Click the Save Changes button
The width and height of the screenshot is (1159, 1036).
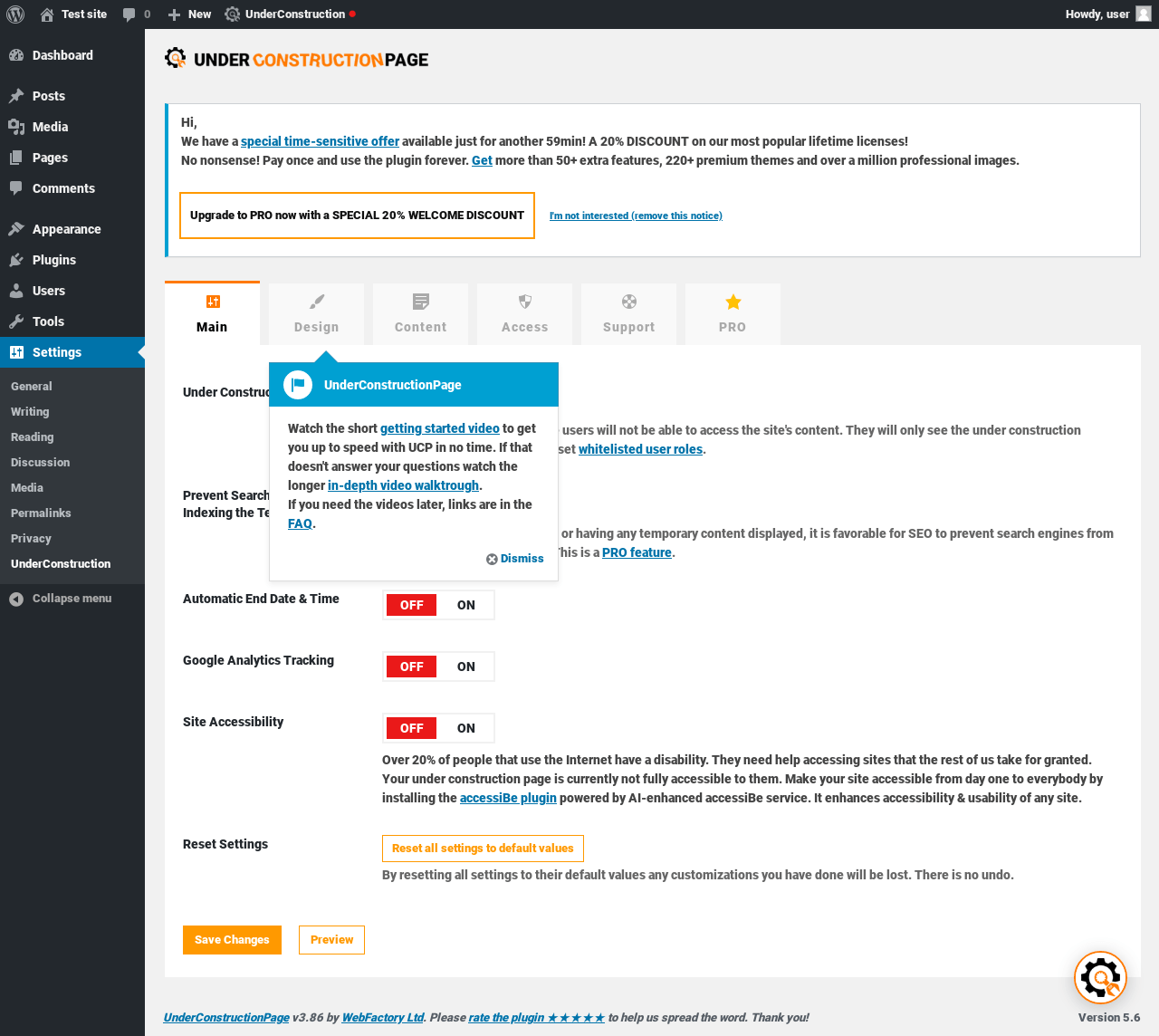coord(232,940)
